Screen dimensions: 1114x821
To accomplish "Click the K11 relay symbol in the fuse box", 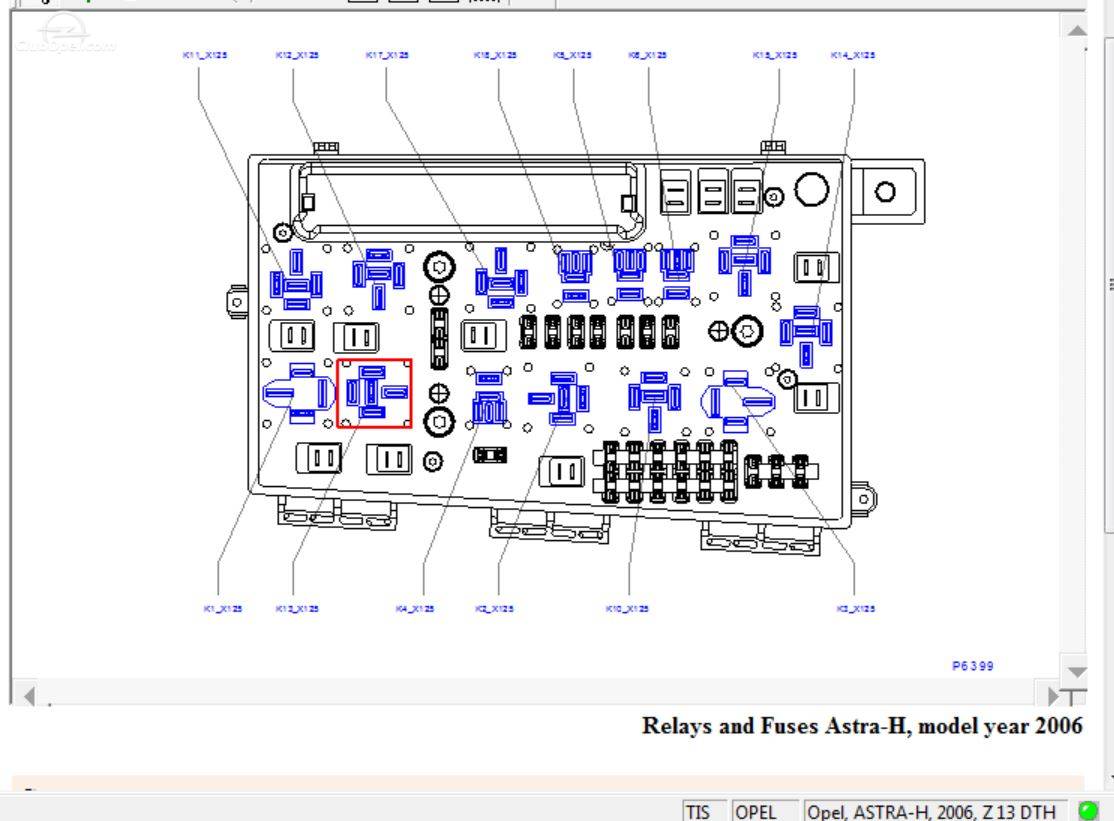I will click(296, 280).
